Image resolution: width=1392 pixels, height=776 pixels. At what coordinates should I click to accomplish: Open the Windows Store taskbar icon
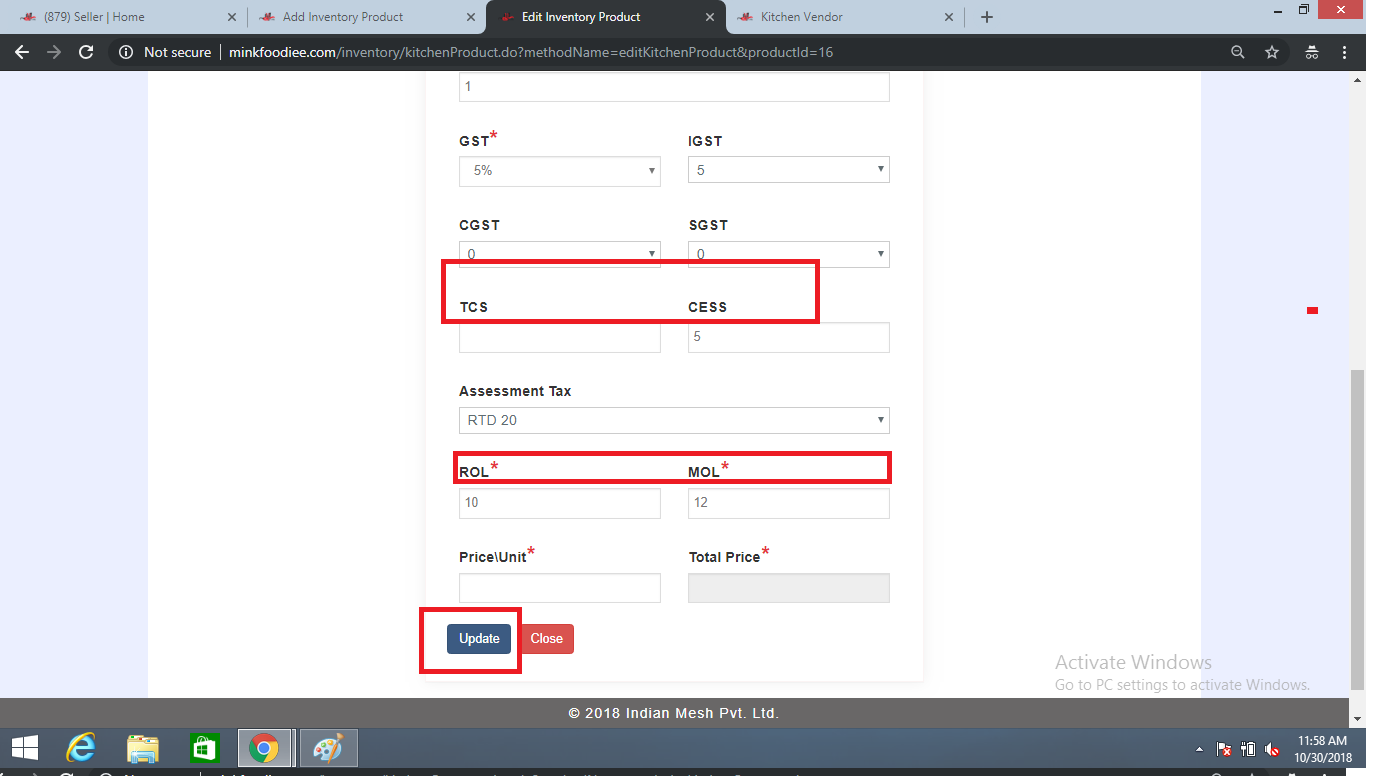(203, 748)
